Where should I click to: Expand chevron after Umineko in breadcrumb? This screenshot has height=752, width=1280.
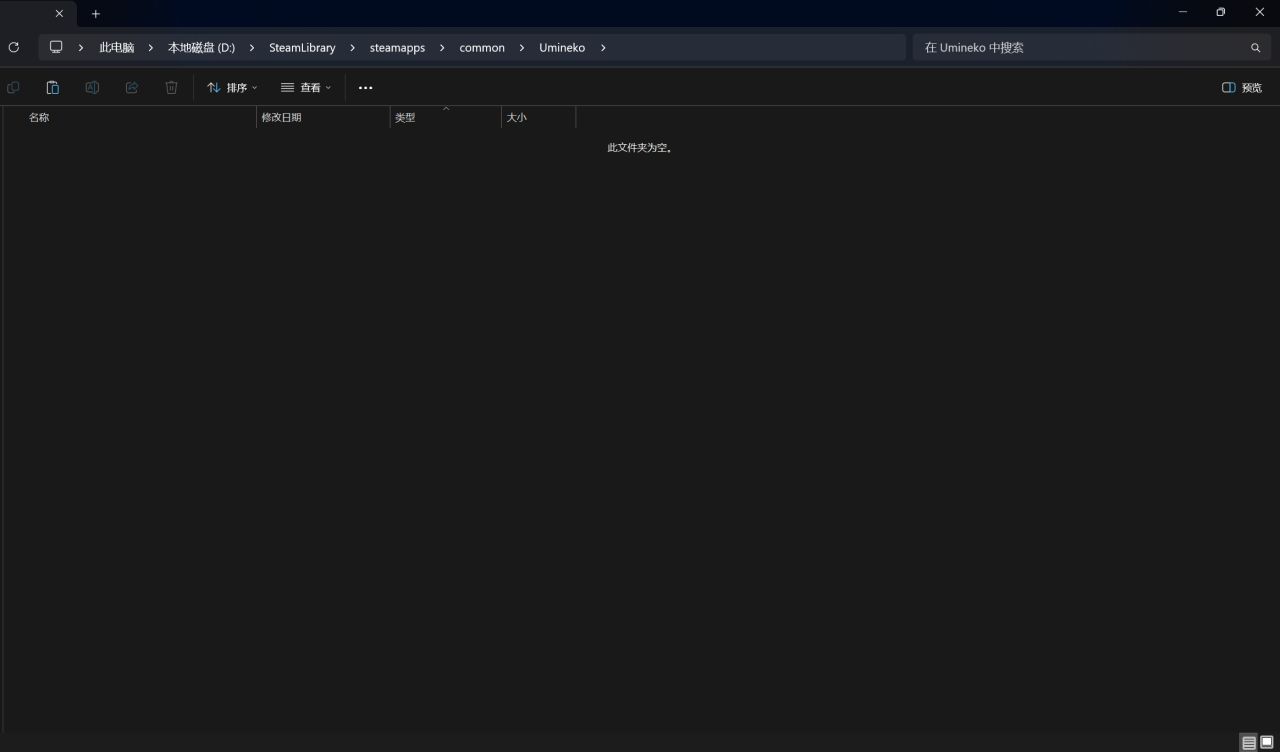click(x=603, y=47)
